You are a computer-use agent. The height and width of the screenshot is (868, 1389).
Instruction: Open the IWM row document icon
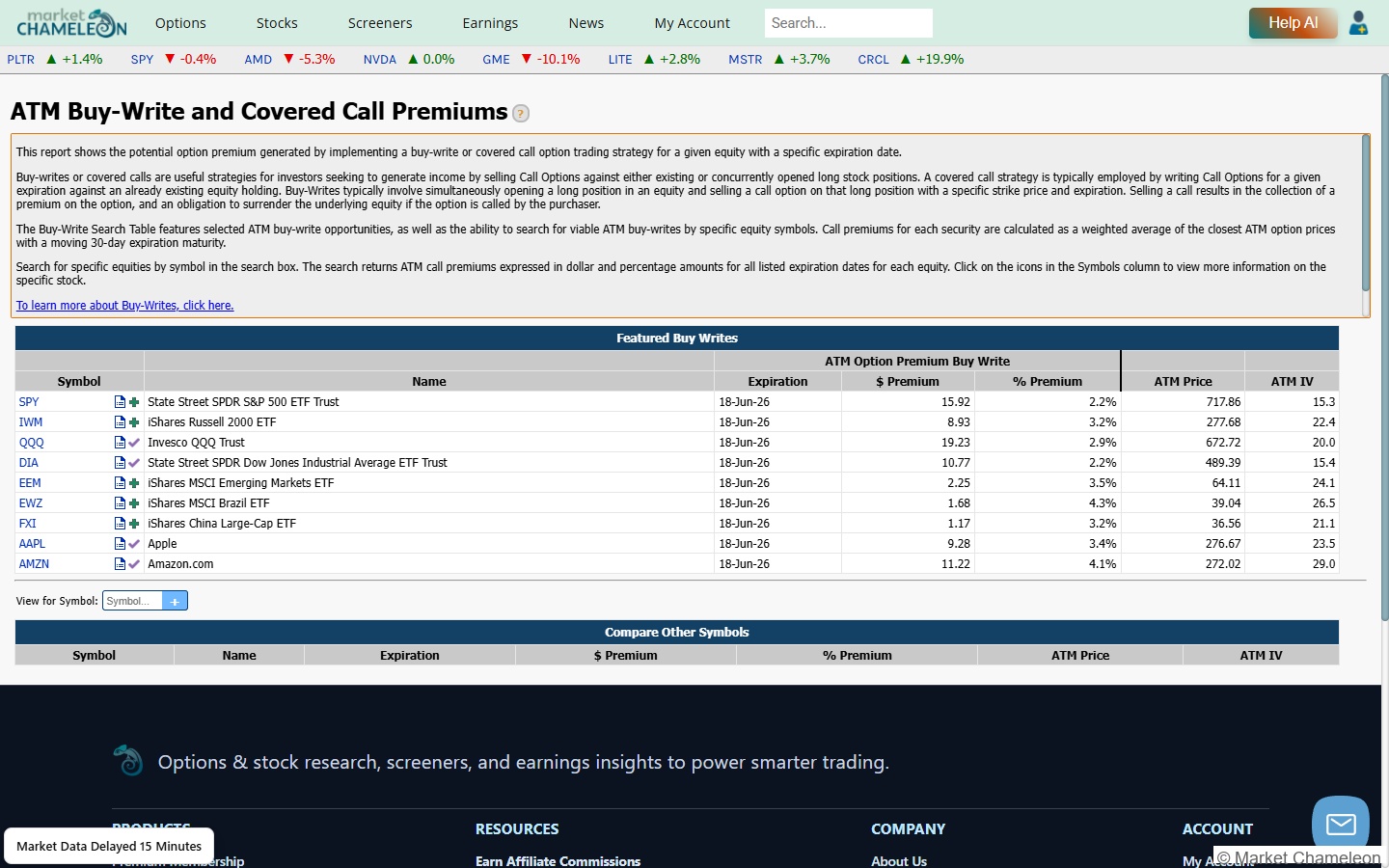pos(120,422)
